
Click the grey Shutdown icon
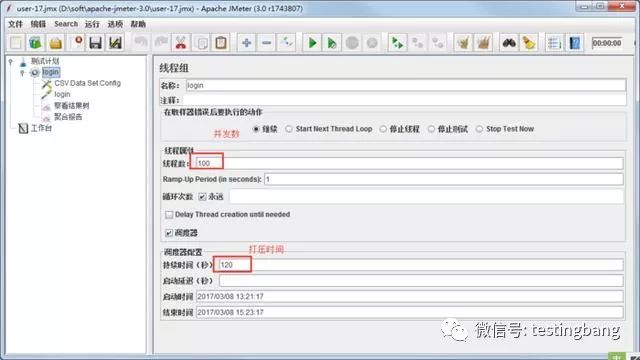click(372, 43)
